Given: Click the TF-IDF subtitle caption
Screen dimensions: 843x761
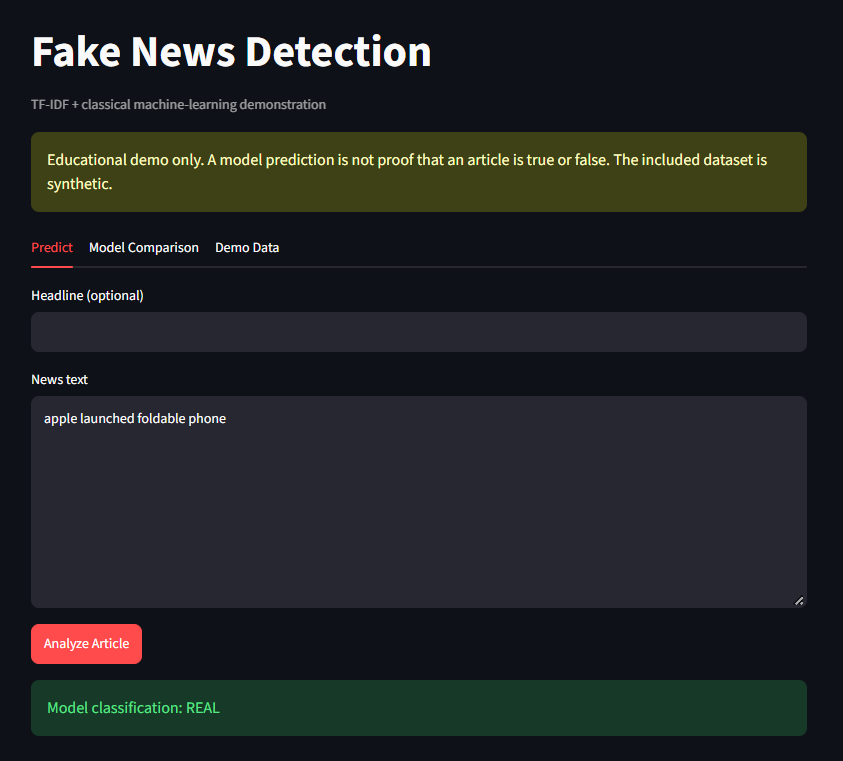Looking at the screenshot, I should pyautogui.click(x=178, y=104).
